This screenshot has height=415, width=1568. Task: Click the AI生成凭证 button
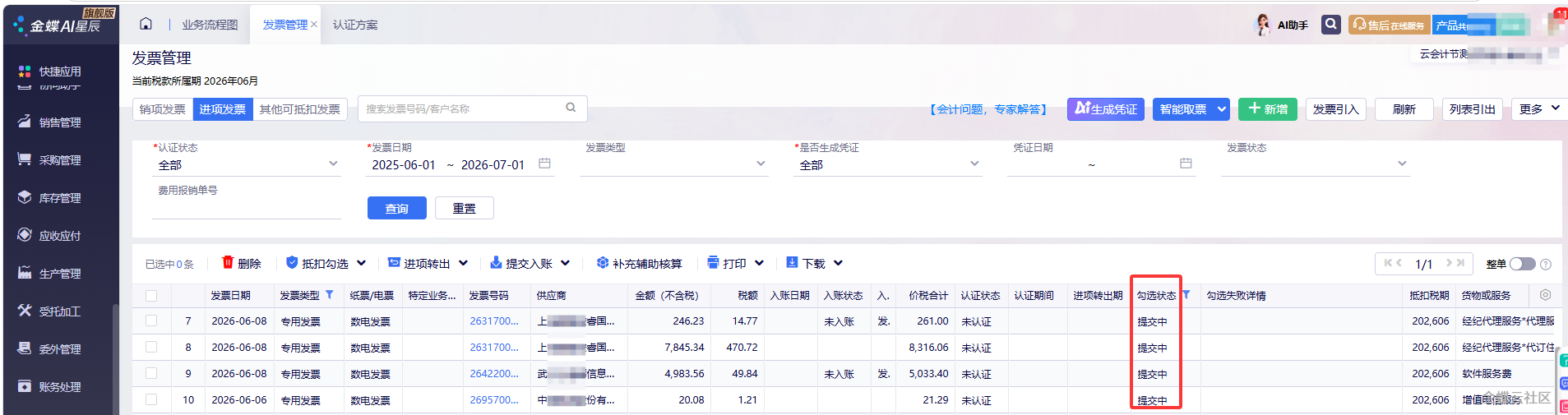(x=1106, y=108)
